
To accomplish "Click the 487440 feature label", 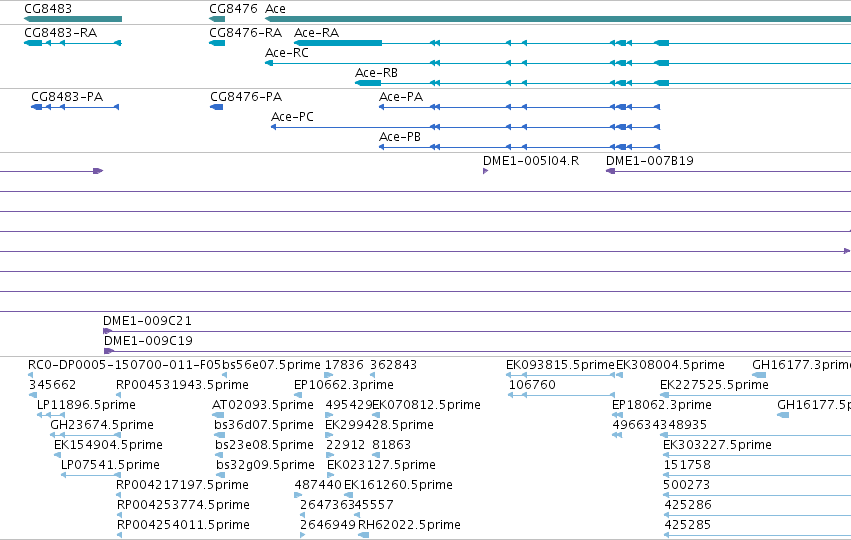I will pyautogui.click(x=318, y=485).
